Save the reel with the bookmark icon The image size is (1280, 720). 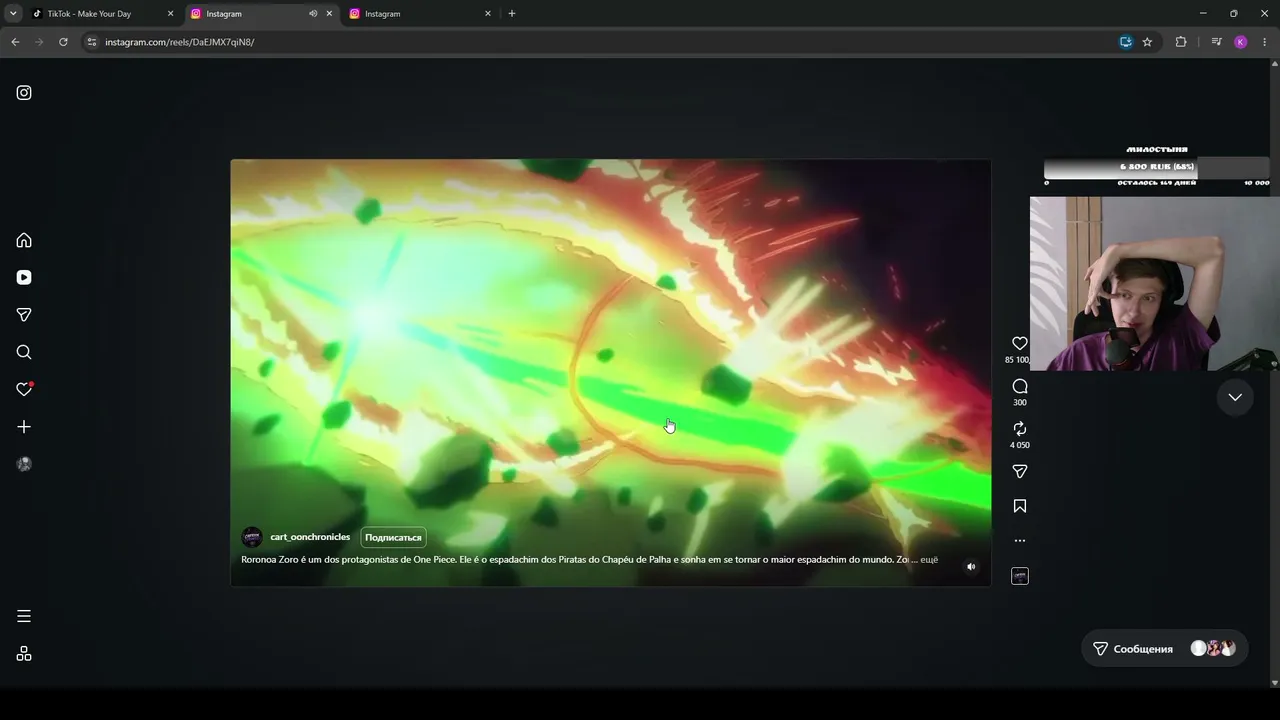click(x=1020, y=506)
